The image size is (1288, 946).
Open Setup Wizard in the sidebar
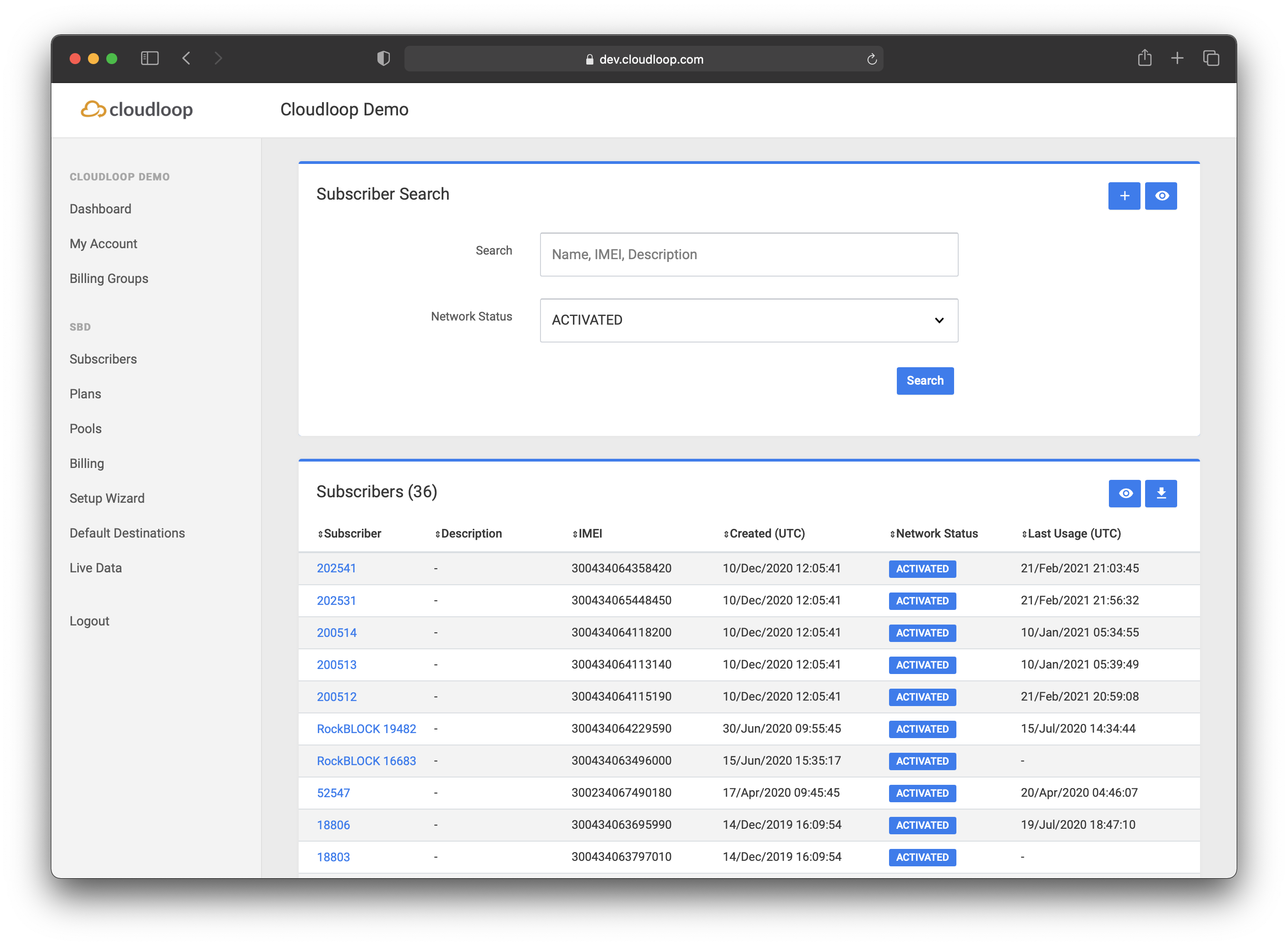pos(107,498)
